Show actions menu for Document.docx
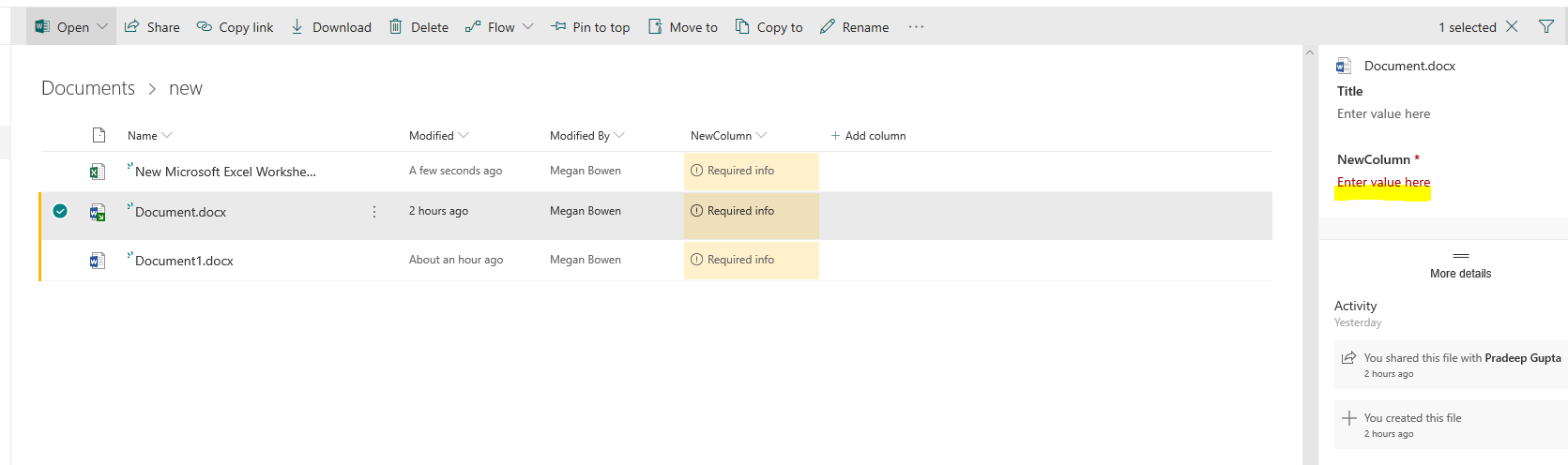 click(374, 212)
